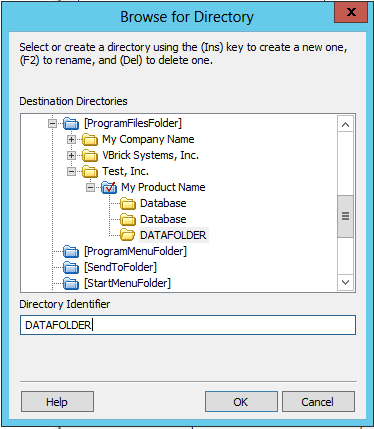
Task: Expand the My Company Name node
Action: (71, 139)
